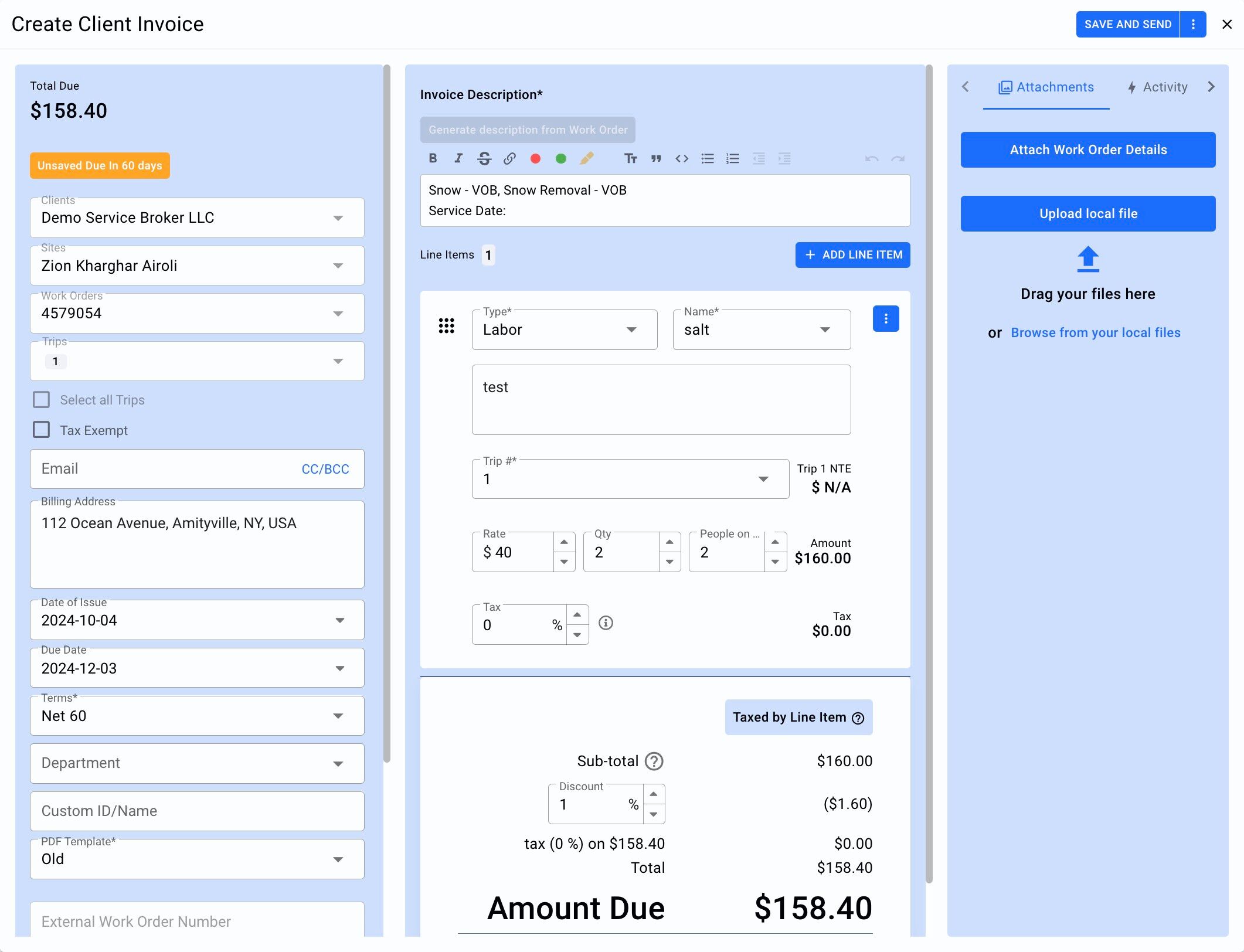Click the ADD LINE ITEM button
1244x952 pixels.
click(852, 255)
